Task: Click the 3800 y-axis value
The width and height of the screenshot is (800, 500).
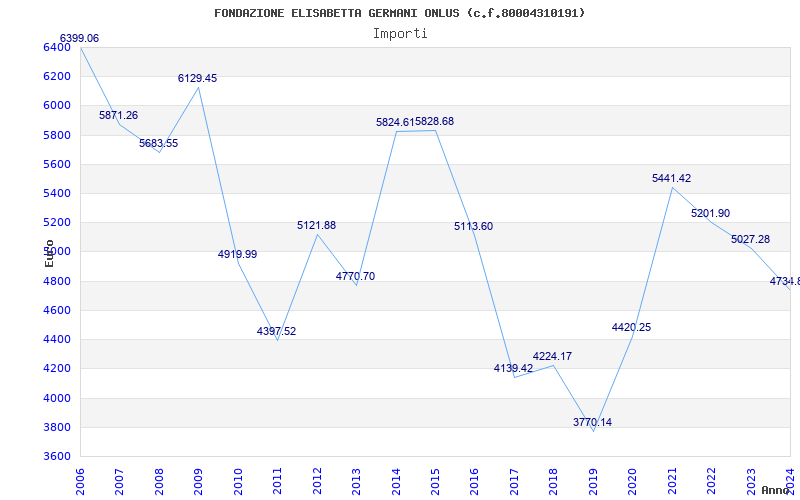Action: 57,428
